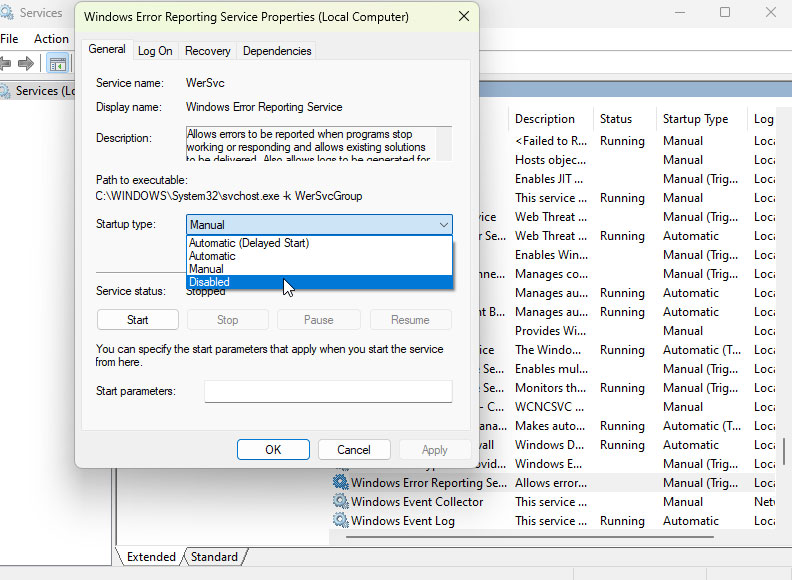Click the 'Enables Win...' description cell
Screen dimensions: 792x580
[551, 255]
